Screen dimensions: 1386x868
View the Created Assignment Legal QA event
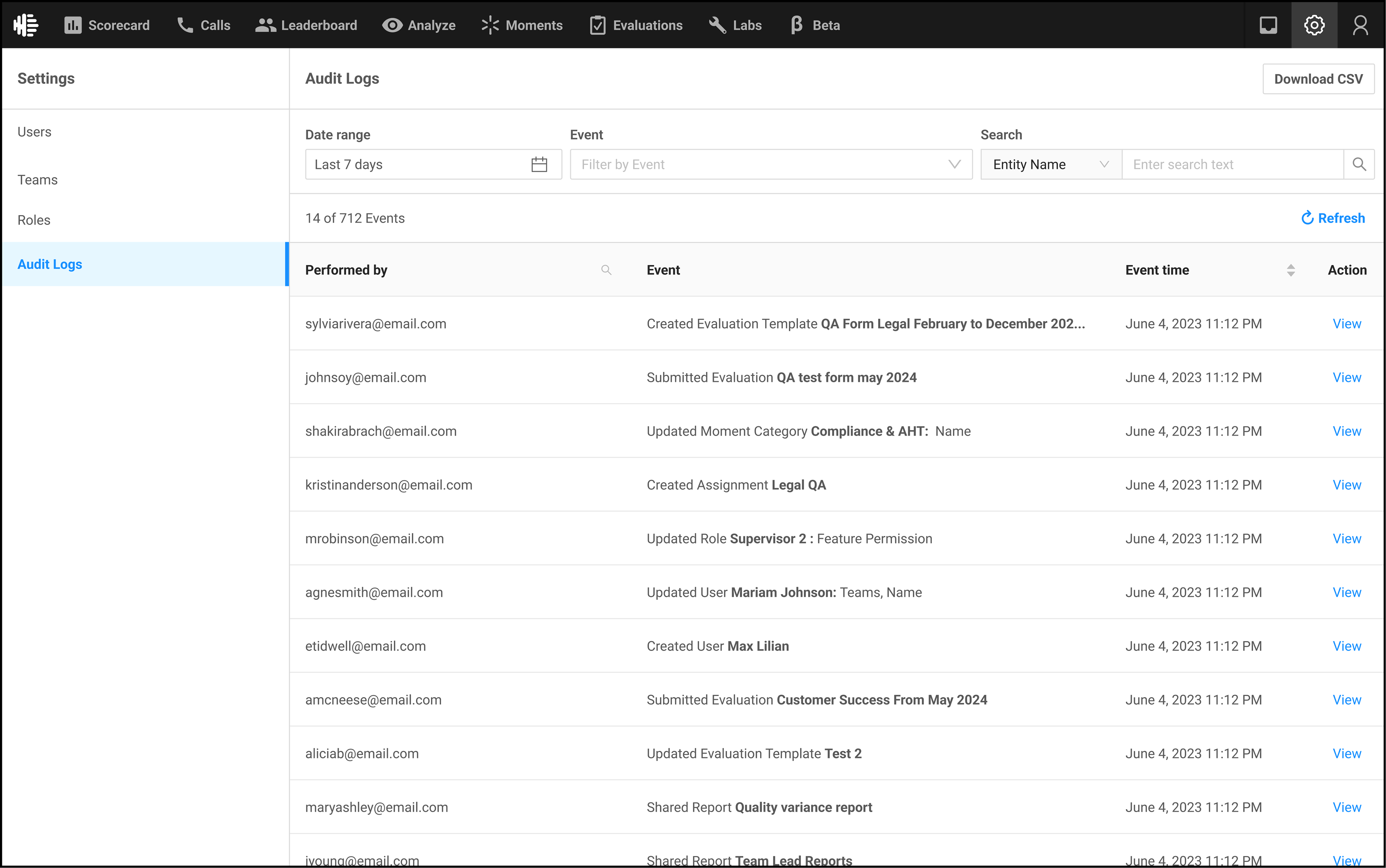point(1346,485)
